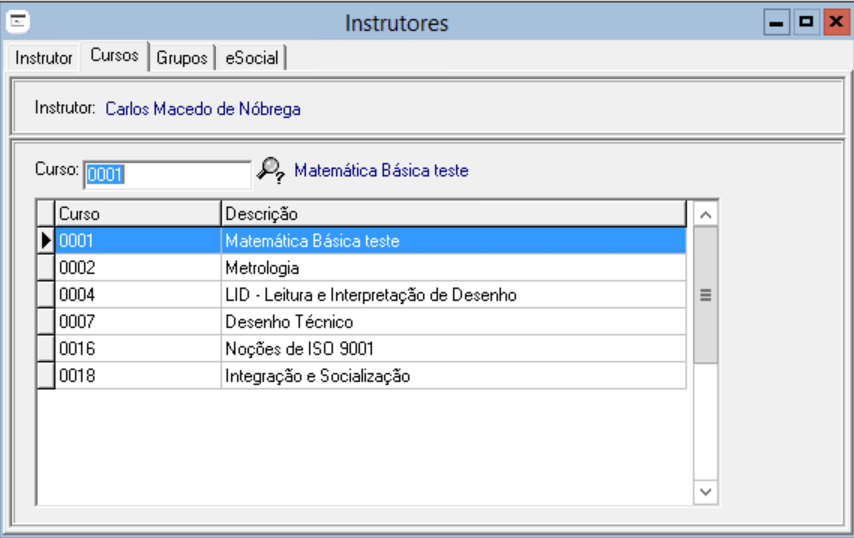854x538 pixels.
Task: Click the Descrição column header
Action: pos(453,214)
